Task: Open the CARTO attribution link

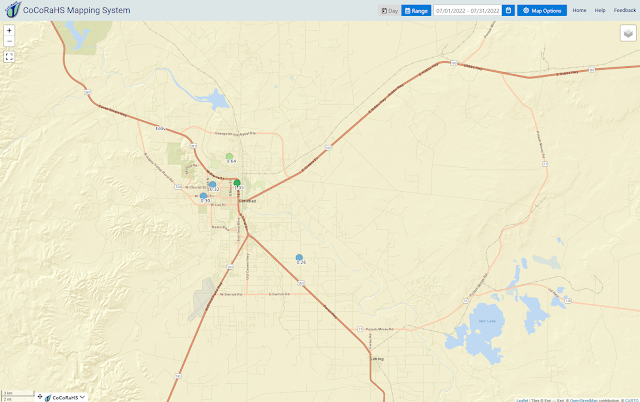Action: pos(632,400)
